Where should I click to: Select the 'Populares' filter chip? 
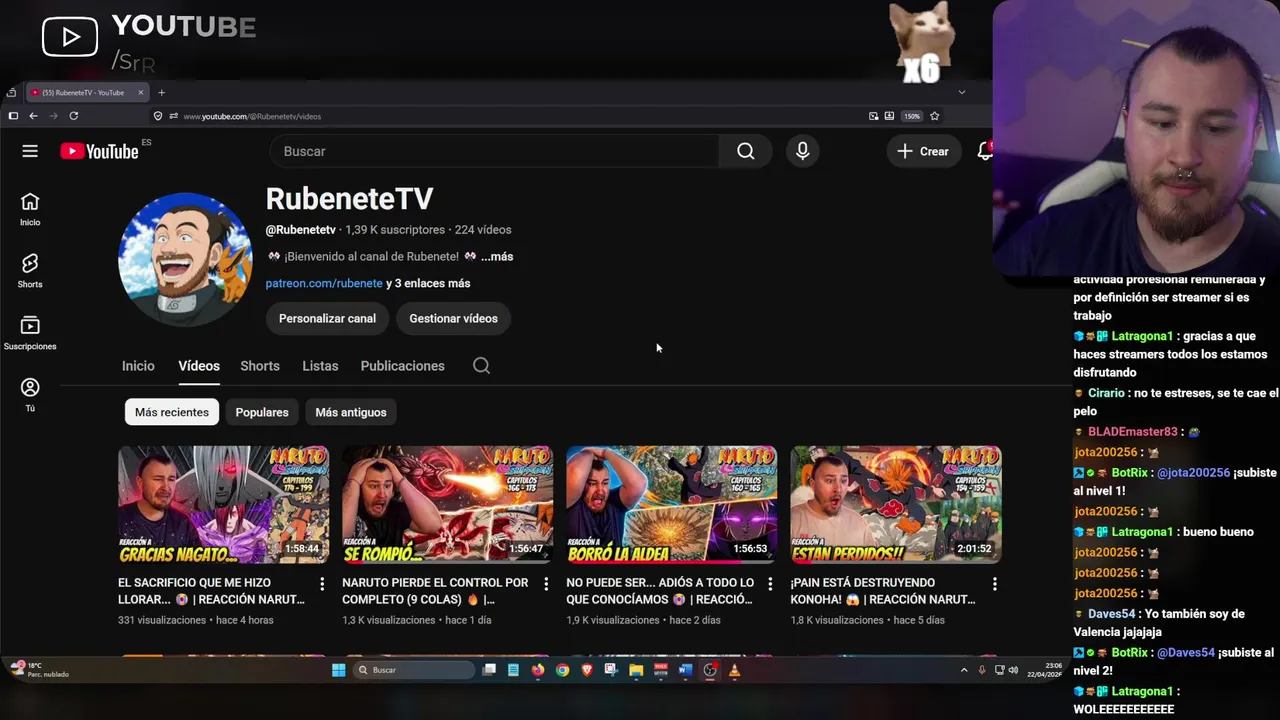(262, 412)
